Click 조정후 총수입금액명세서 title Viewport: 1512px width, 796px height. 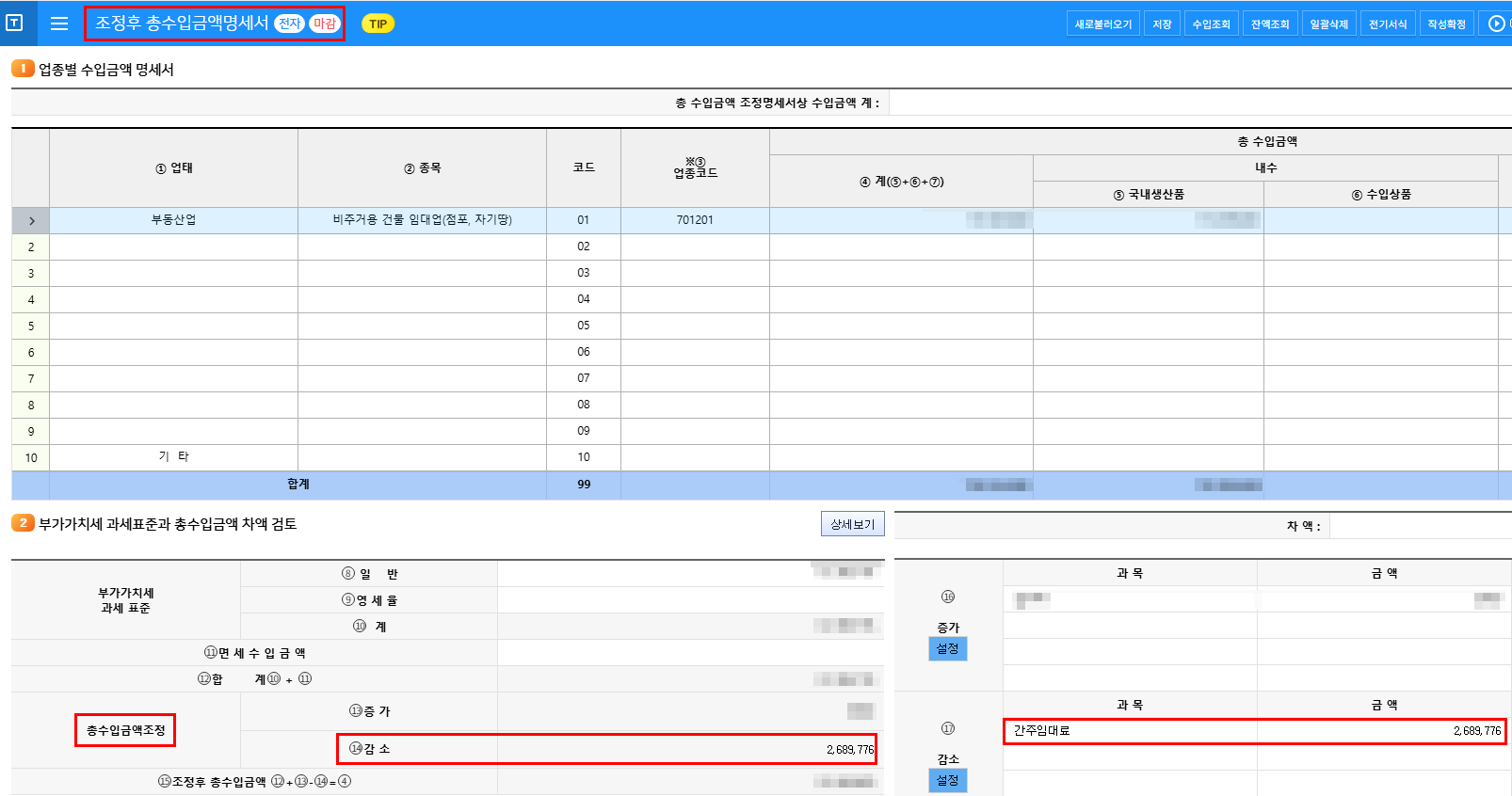[x=182, y=24]
